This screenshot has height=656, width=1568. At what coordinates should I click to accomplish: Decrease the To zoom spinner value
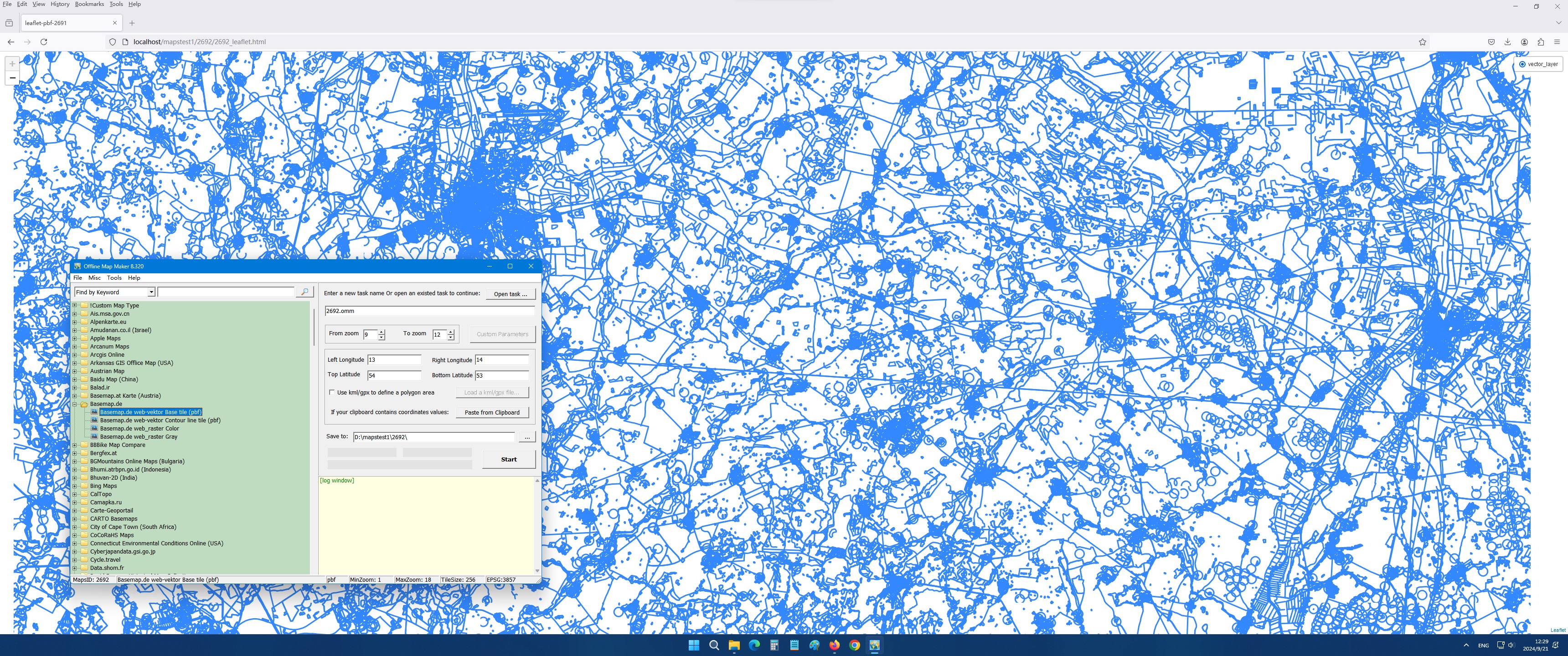[451, 337]
